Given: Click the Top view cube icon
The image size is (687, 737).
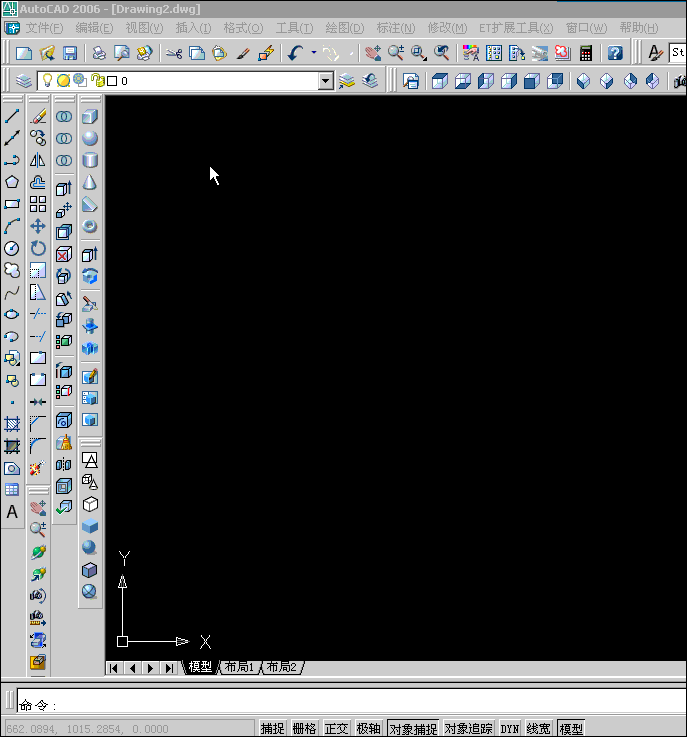Looking at the screenshot, I should click(x=440, y=81).
